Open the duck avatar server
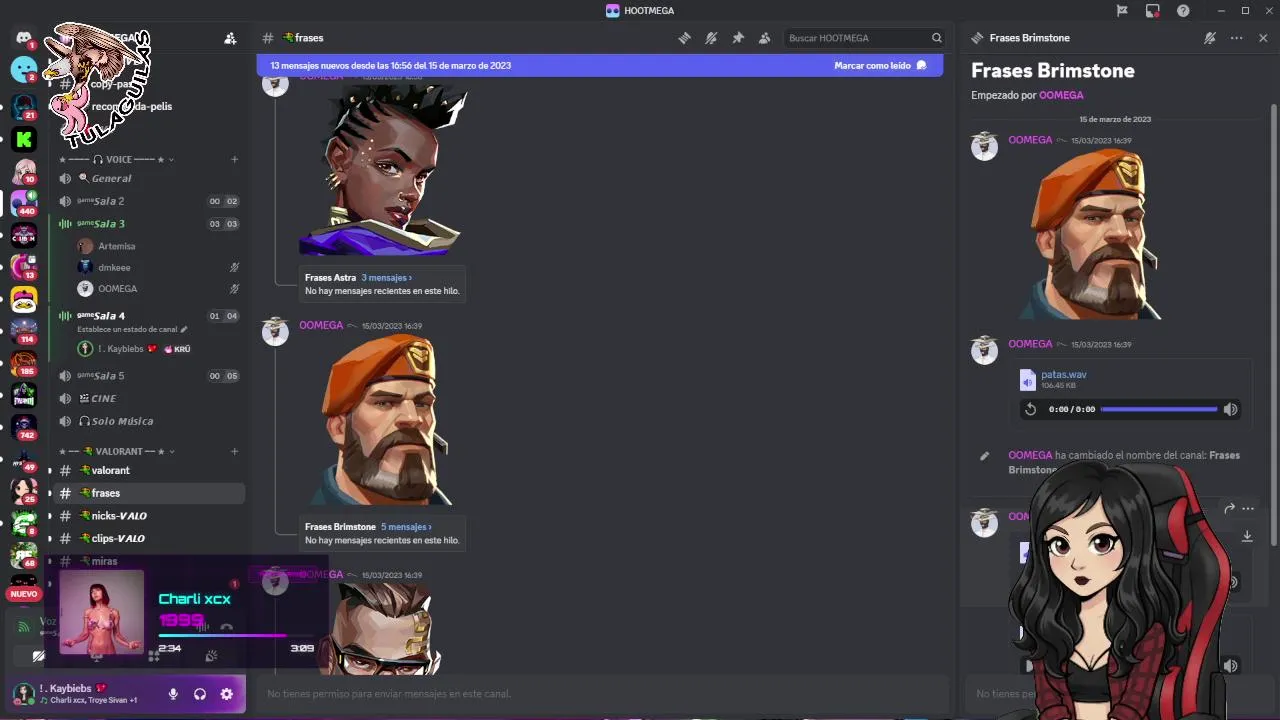This screenshot has width=1280, height=720. click(x=24, y=299)
